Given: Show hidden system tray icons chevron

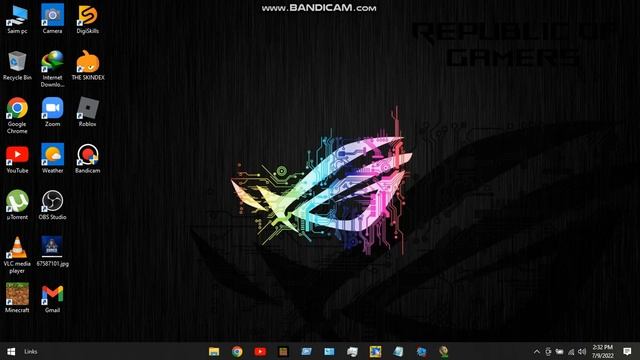Looking at the screenshot, I should click(537, 351).
